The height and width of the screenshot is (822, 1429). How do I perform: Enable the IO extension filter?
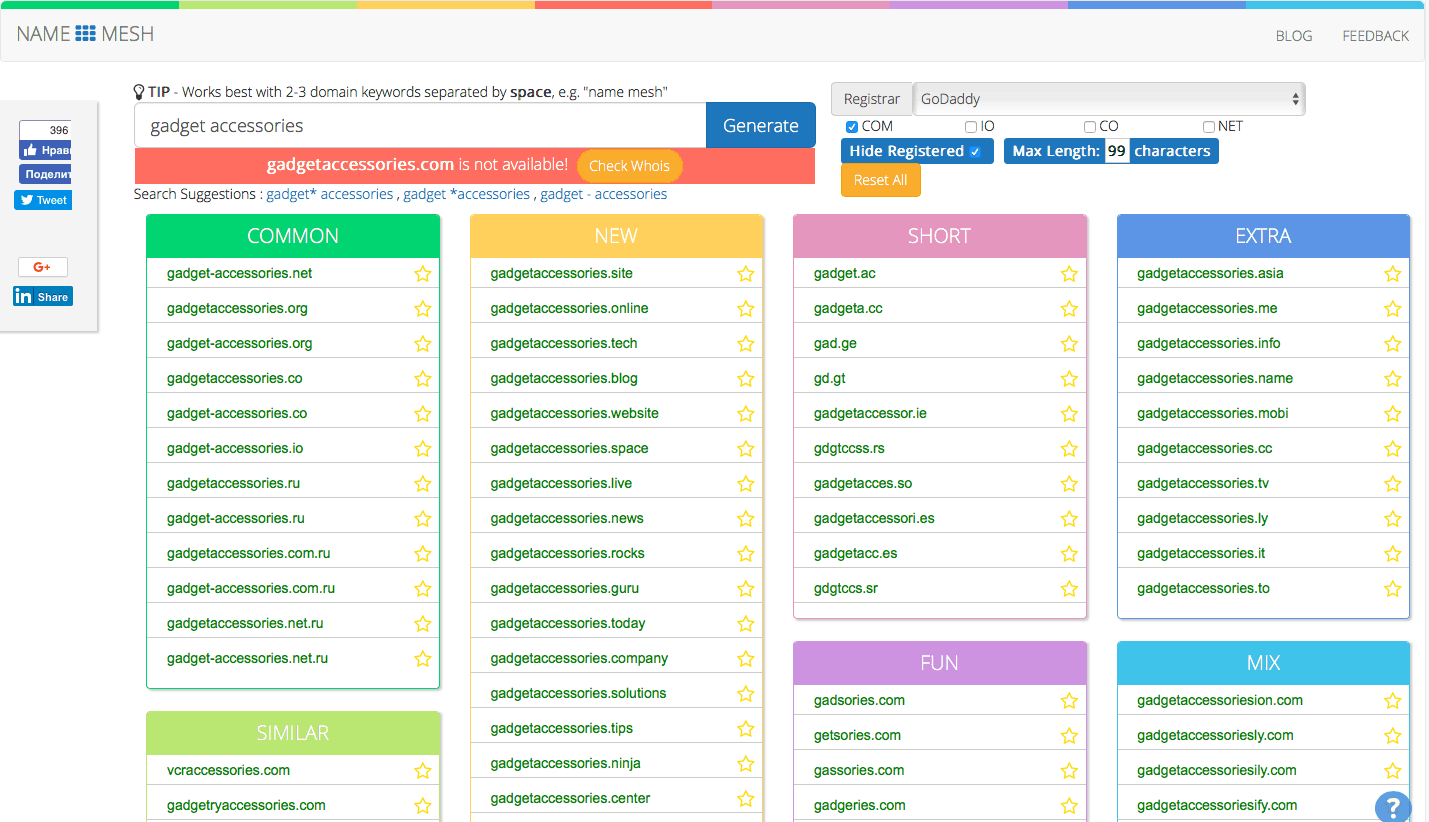coord(970,126)
